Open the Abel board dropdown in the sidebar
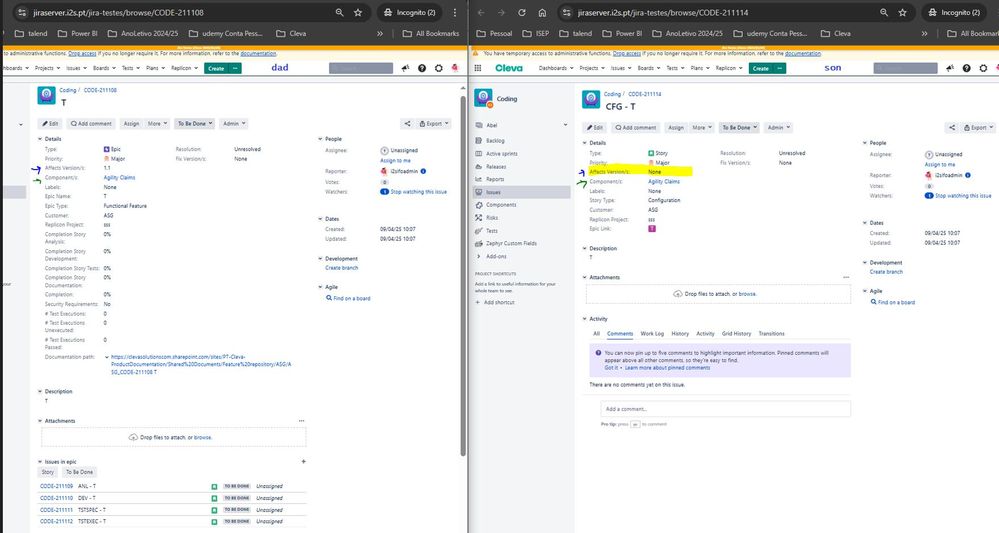Screen dimensions: 999x533 pos(565,125)
